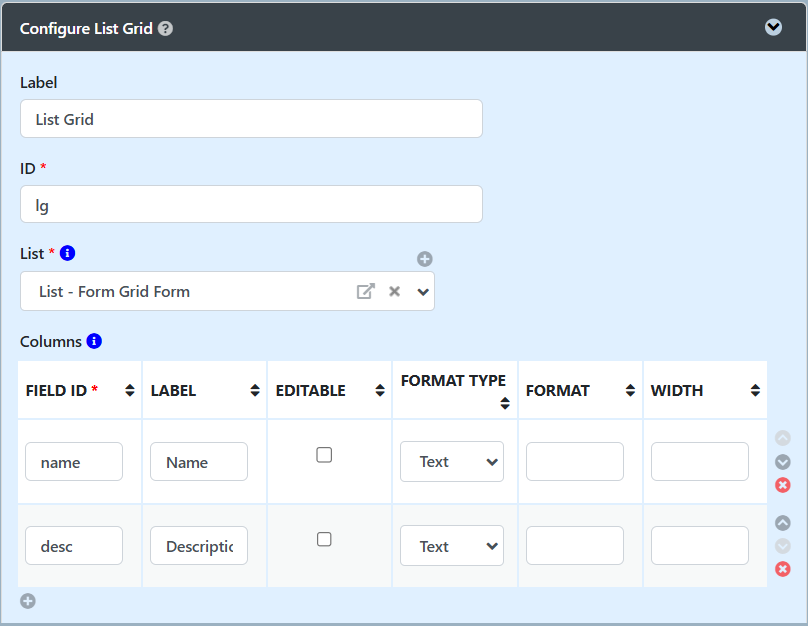Show the Columns info tooltip icon
The image size is (808, 626).
pyautogui.click(x=94, y=341)
